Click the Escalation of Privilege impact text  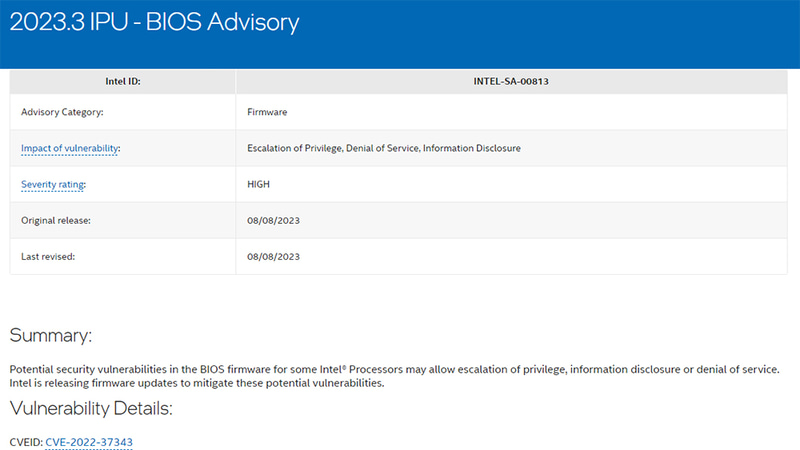tap(298, 148)
